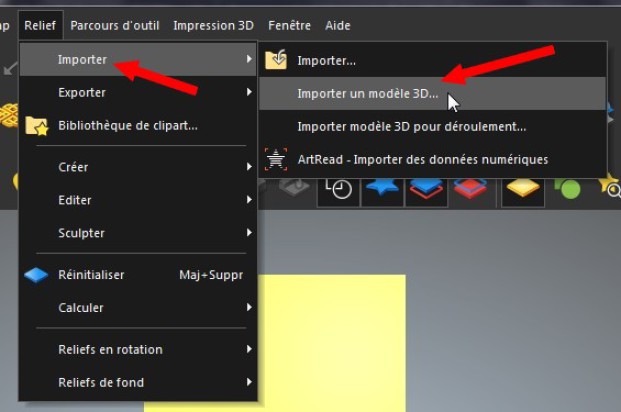Select Importer in the Relief menu
Viewport: 621px width, 412px height.
tap(138, 59)
